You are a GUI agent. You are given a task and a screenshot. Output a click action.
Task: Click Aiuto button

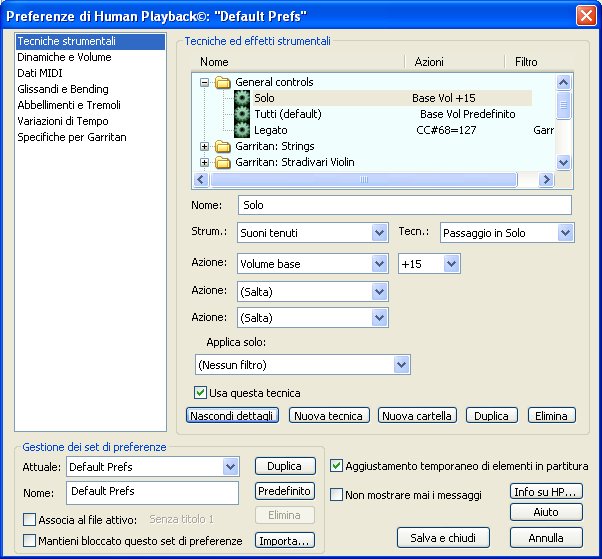click(x=546, y=512)
